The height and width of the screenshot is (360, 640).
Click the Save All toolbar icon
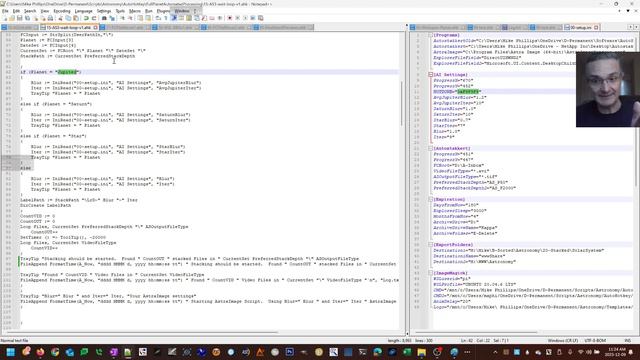[27, 18]
